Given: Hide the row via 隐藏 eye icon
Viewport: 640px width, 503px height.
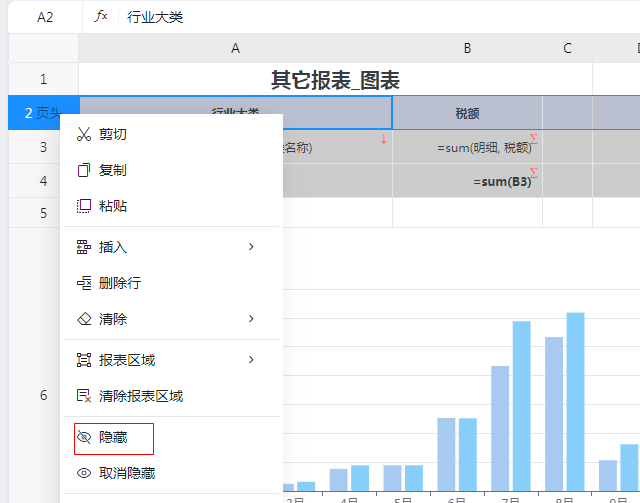Looking at the screenshot, I should (84, 437).
